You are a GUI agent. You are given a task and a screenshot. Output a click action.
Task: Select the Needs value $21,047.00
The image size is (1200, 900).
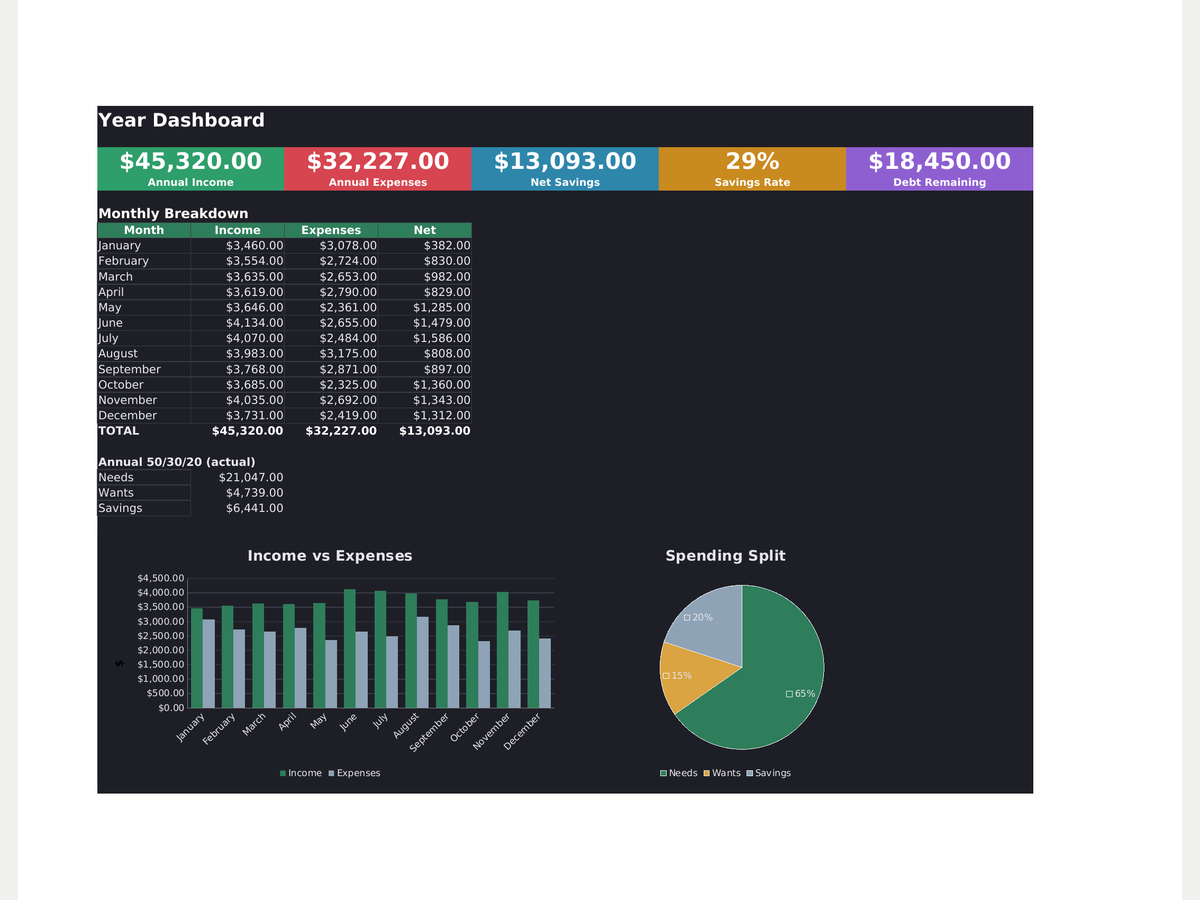[238, 478]
